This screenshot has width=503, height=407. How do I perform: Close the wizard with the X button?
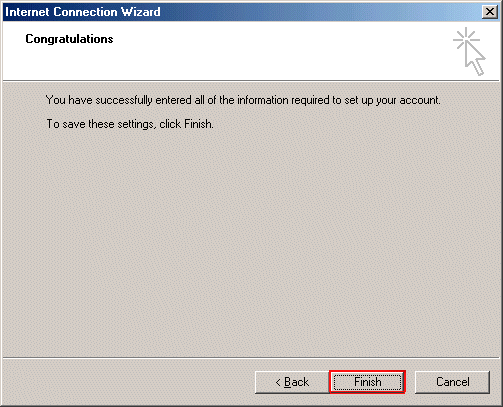[490, 12]
